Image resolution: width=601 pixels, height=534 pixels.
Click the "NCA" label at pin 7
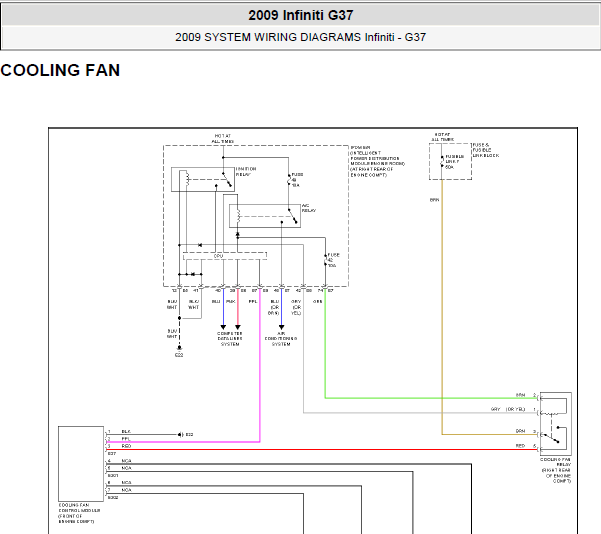126,490
